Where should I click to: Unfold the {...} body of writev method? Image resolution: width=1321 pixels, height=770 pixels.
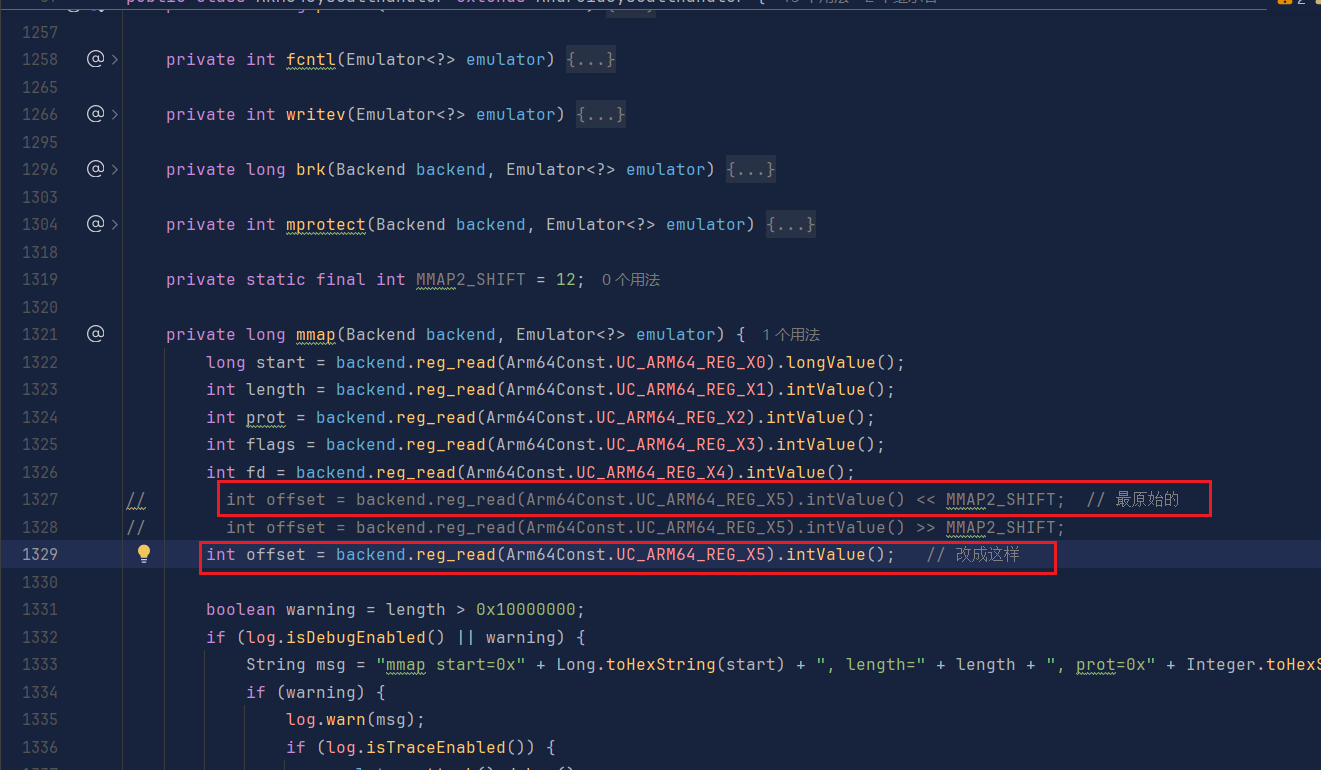[601, 115]
